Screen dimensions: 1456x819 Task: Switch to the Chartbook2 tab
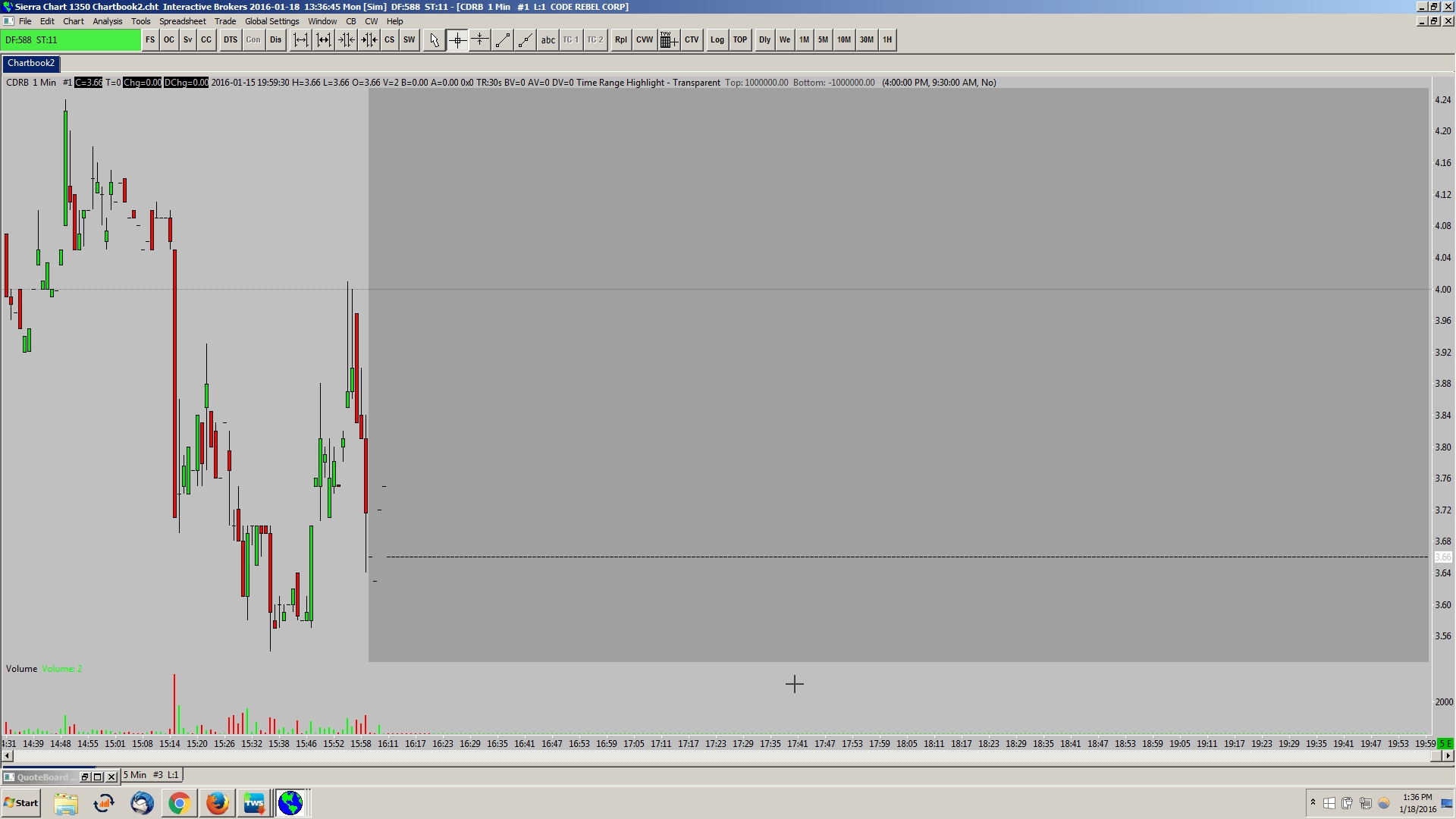(31, 63)
